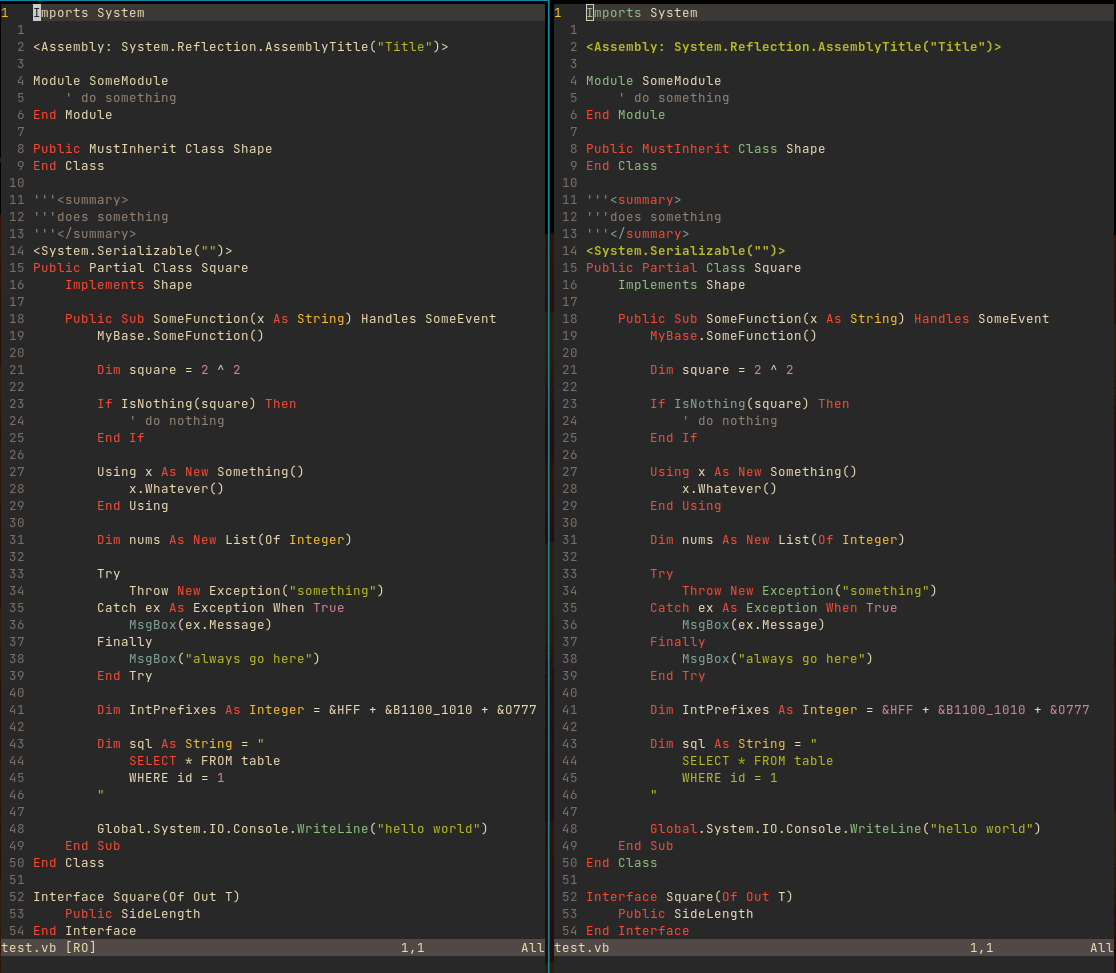Click 'MyBase' in the right pane
1116x973 pixels.
pos(673,336)
